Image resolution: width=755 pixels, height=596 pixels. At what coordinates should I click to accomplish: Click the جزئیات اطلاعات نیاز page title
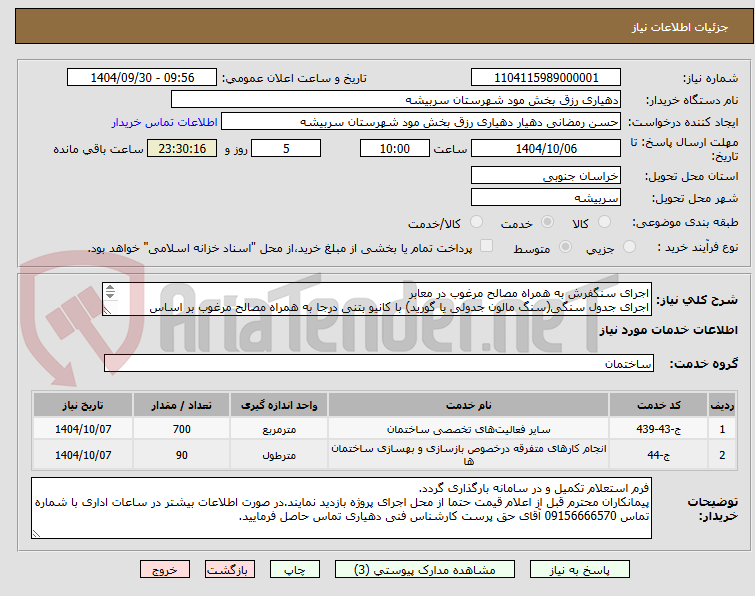point(680,27)
